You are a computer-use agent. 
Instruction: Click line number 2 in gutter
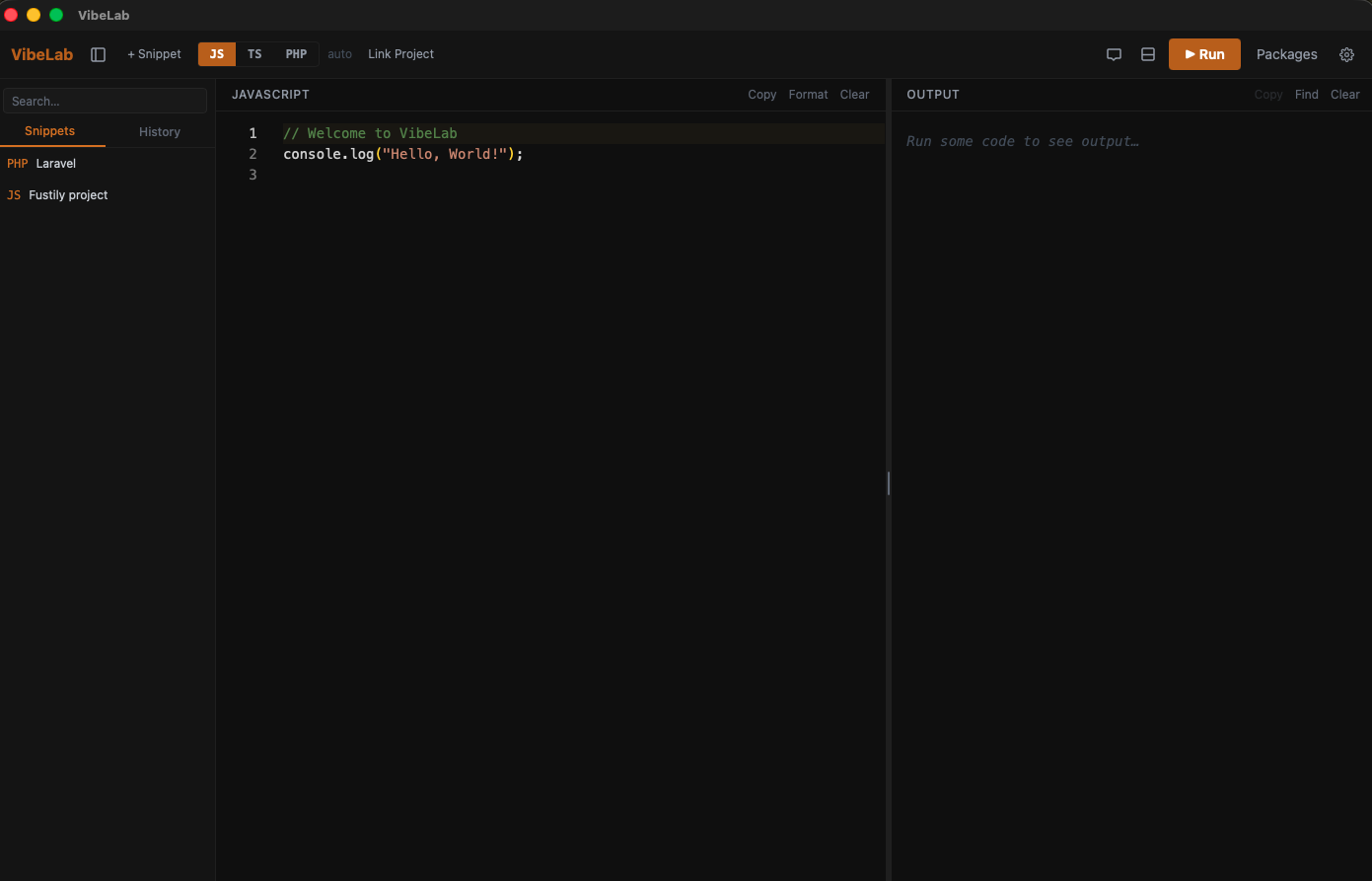point(253,154)
